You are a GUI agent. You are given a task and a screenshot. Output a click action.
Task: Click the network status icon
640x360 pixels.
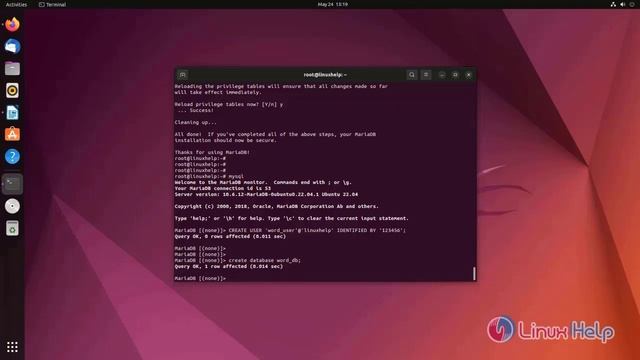coord(613,4)
